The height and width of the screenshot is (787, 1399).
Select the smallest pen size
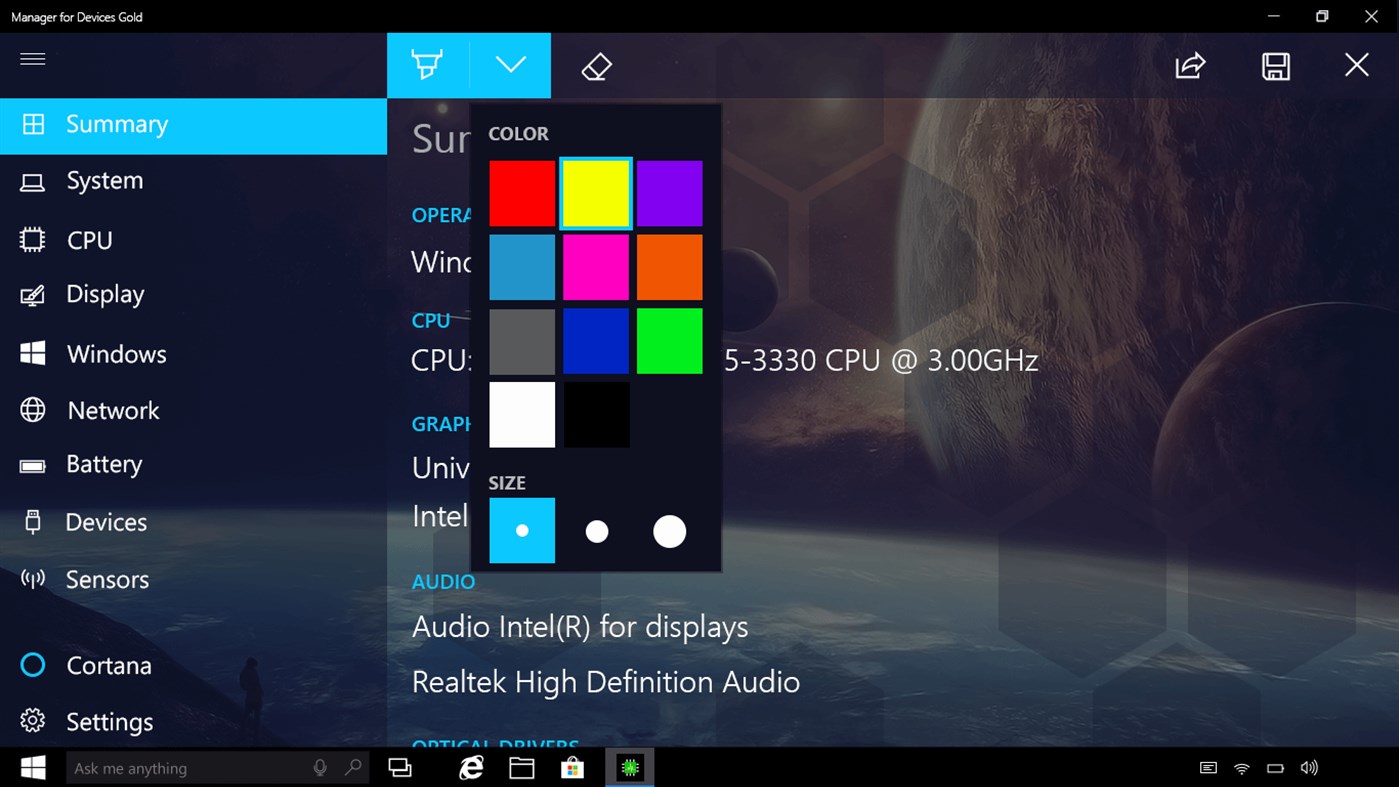point(522,530)
